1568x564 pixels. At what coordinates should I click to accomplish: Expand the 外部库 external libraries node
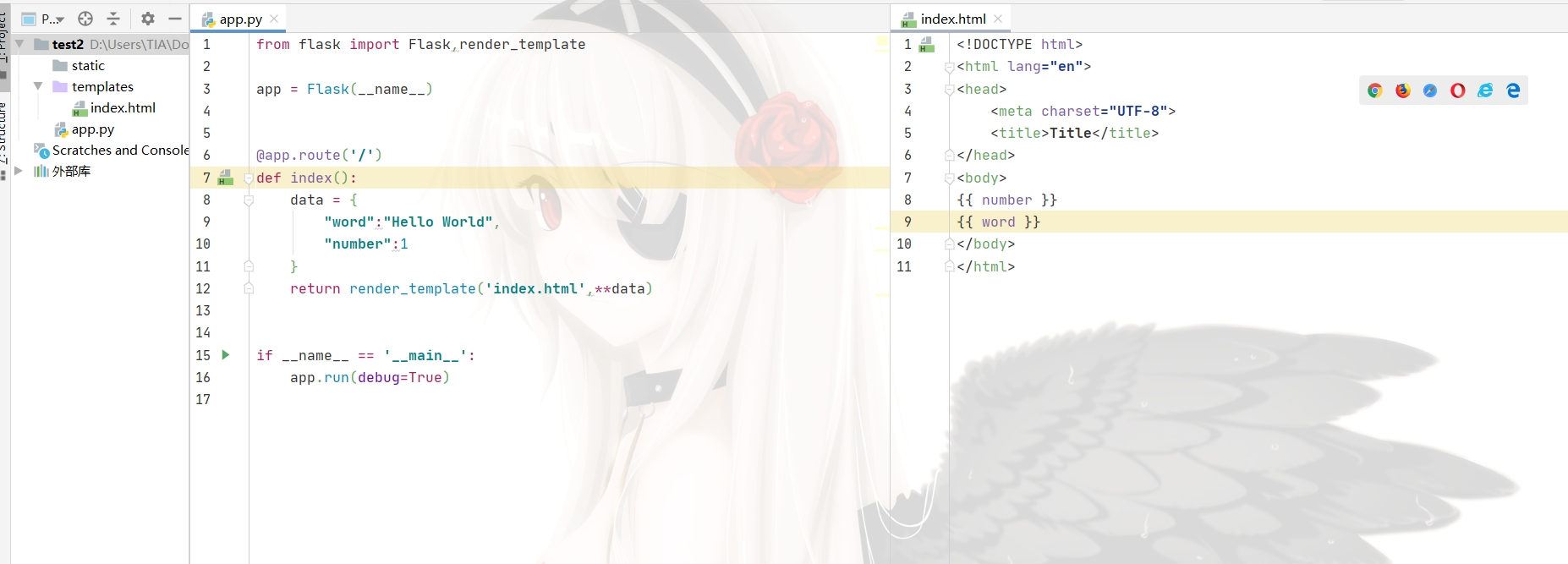point(19,171)
